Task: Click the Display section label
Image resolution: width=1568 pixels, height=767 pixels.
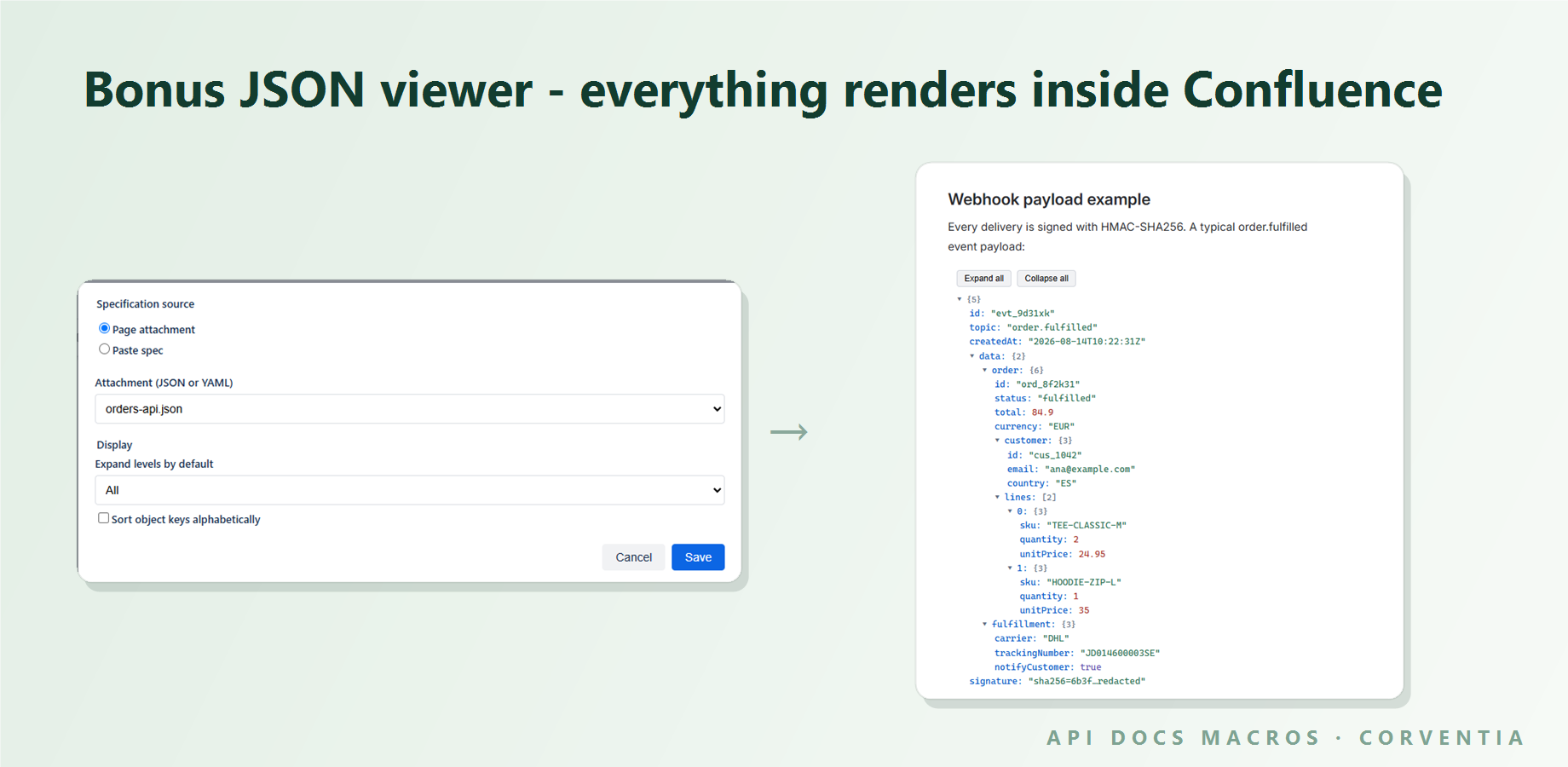Action: coord(114,445)
